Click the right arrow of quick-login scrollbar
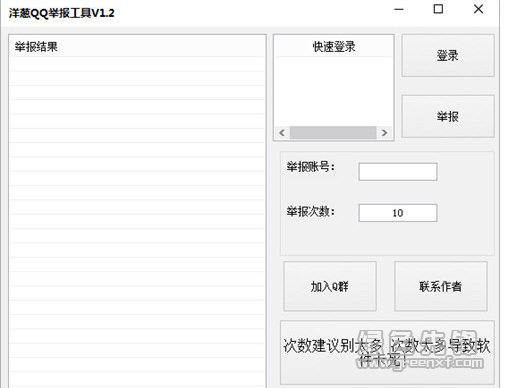 coord(384,133)
